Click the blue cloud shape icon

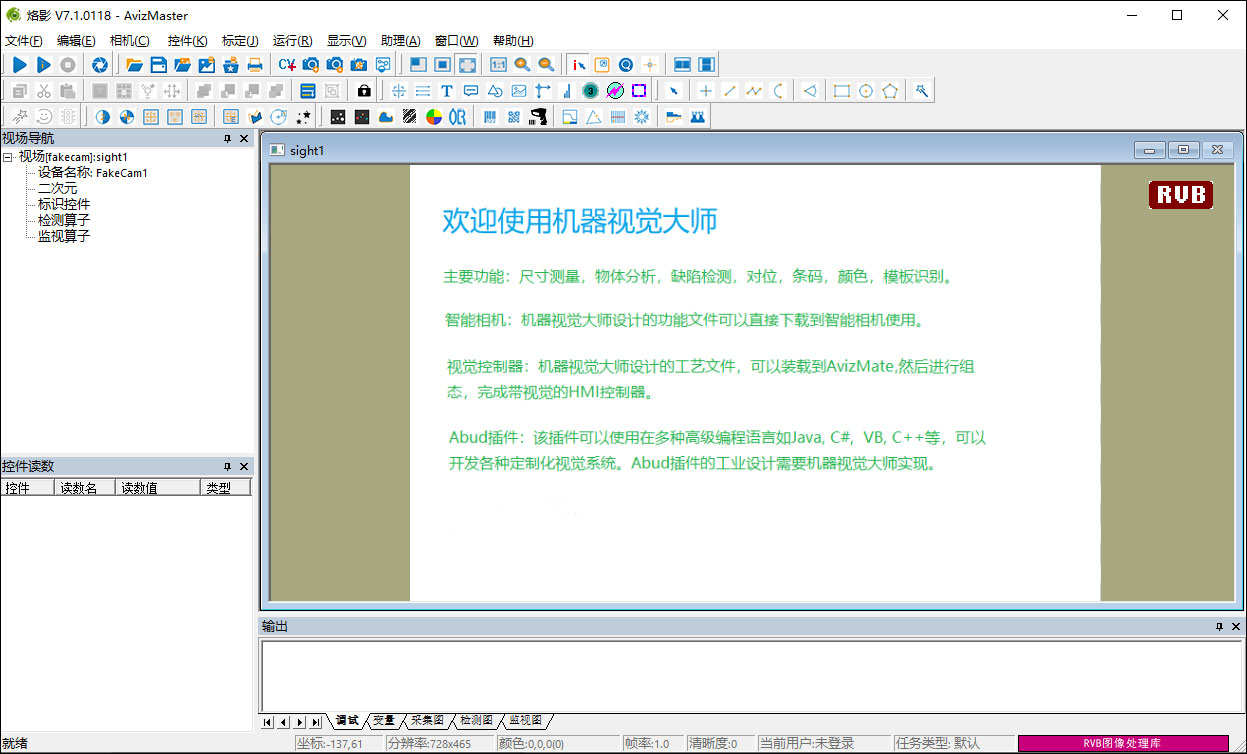pyautogui.click(x=386, y=117)
